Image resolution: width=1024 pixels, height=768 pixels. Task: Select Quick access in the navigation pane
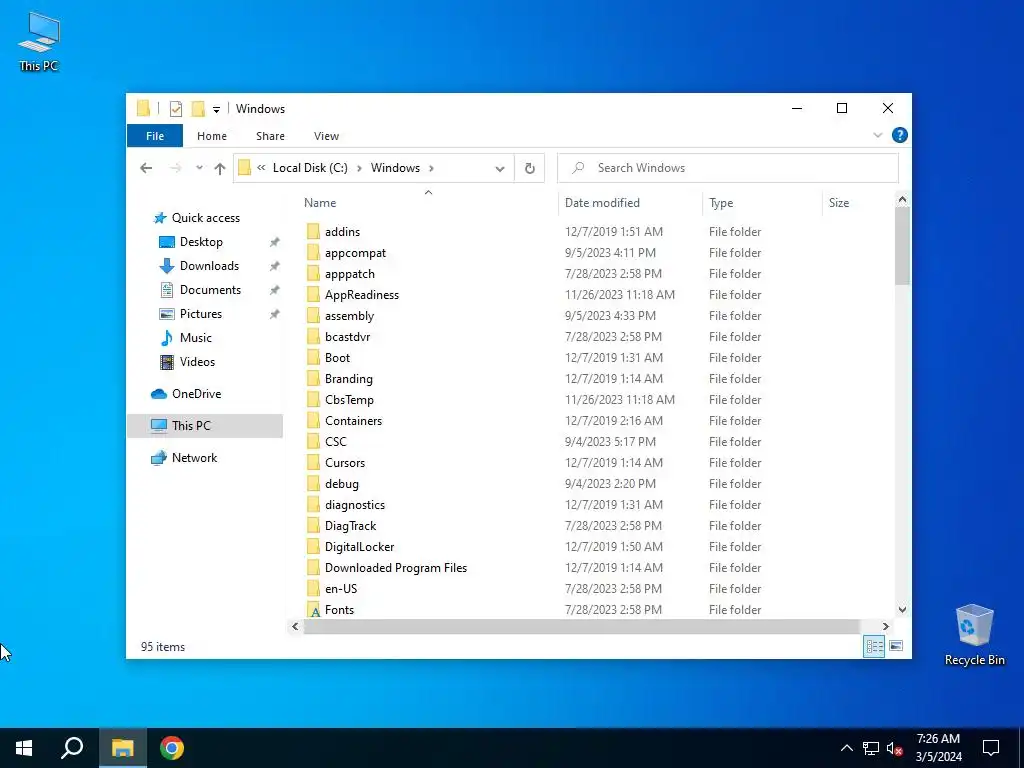[205, 217]
